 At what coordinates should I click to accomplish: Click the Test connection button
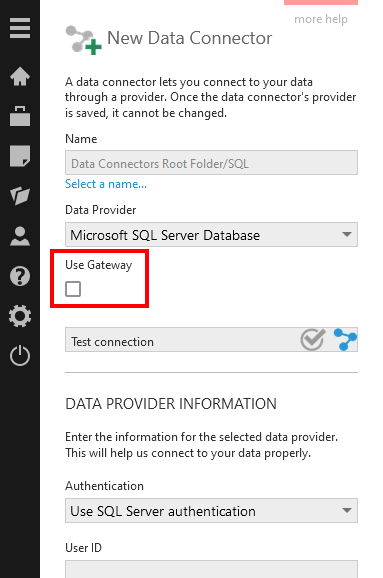211,340
